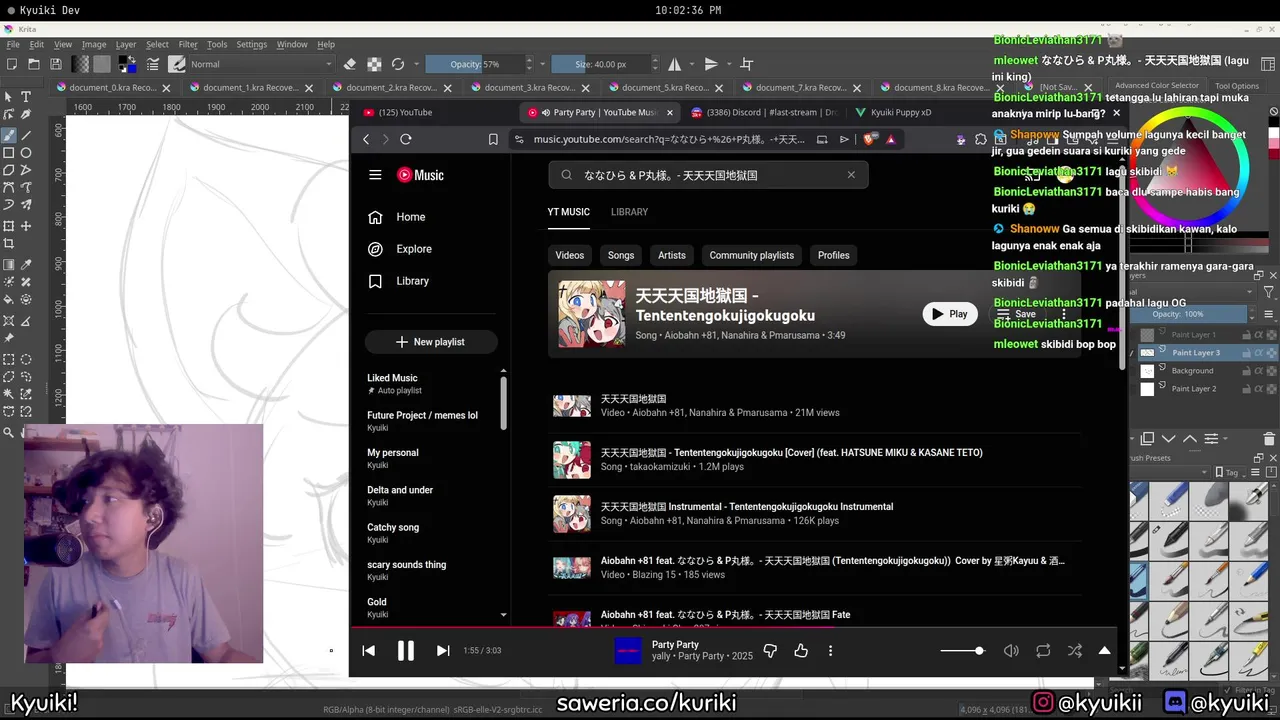Open file with folder icon in Krita

(33, 64)
